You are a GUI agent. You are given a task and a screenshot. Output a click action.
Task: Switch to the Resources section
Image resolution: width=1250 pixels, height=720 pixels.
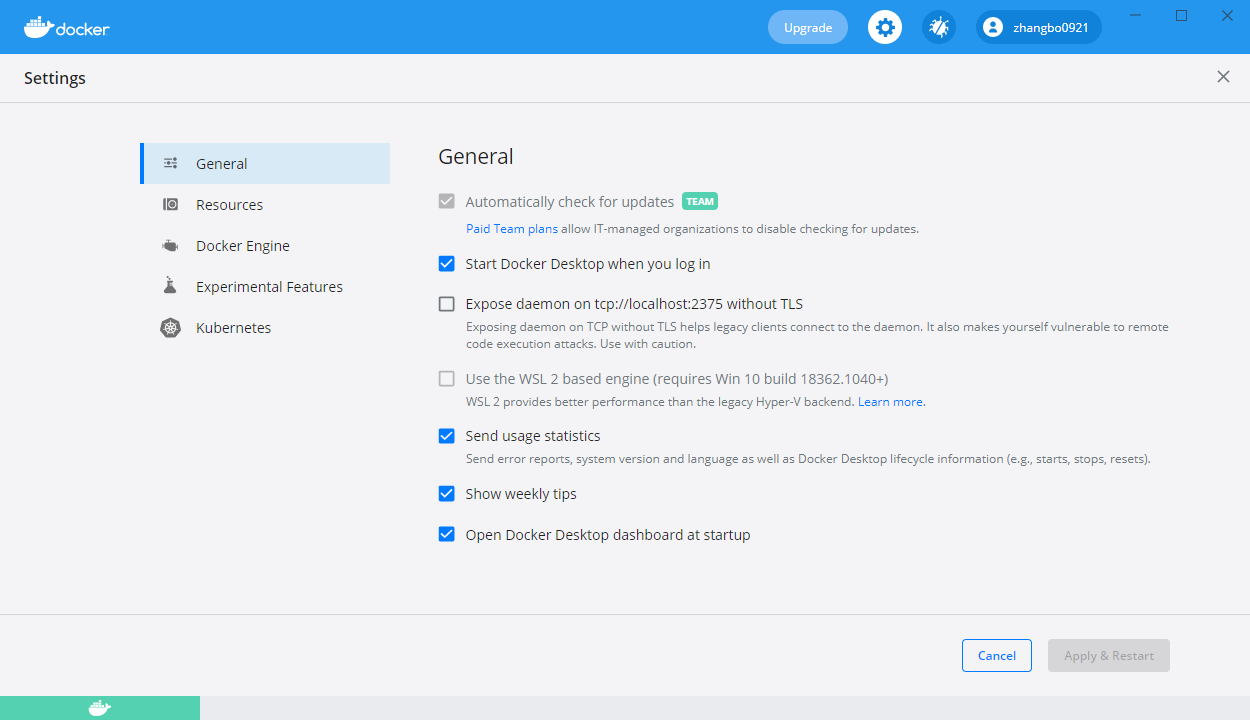[265, 204]
